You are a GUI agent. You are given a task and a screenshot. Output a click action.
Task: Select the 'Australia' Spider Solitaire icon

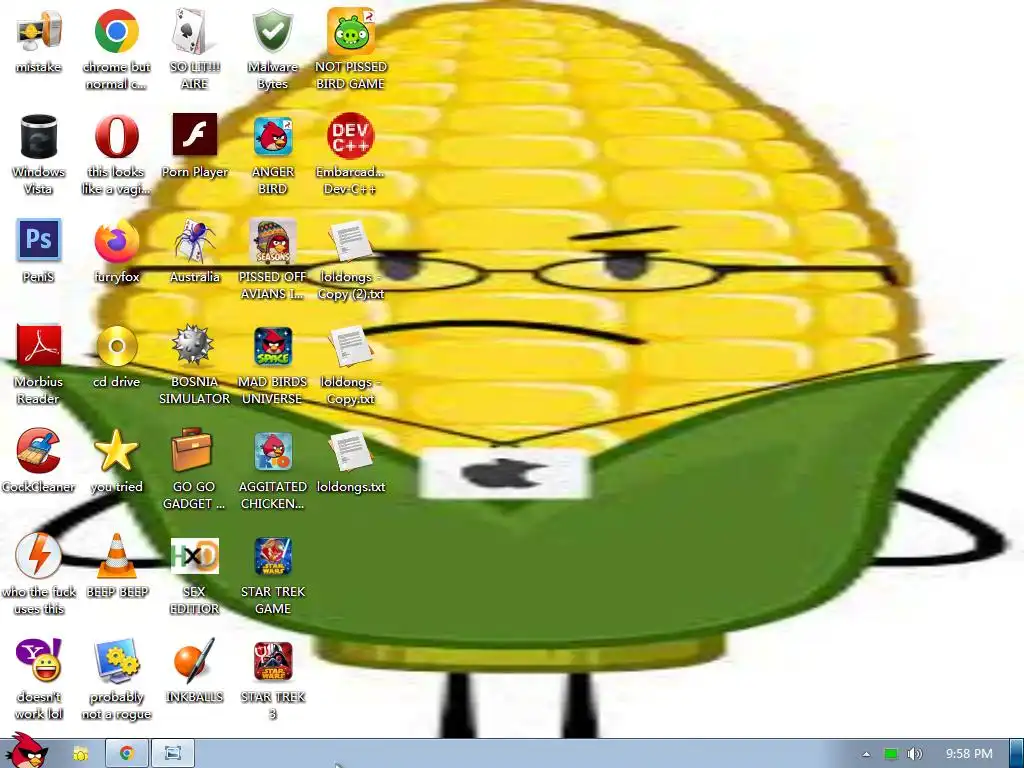click(194, 241)
